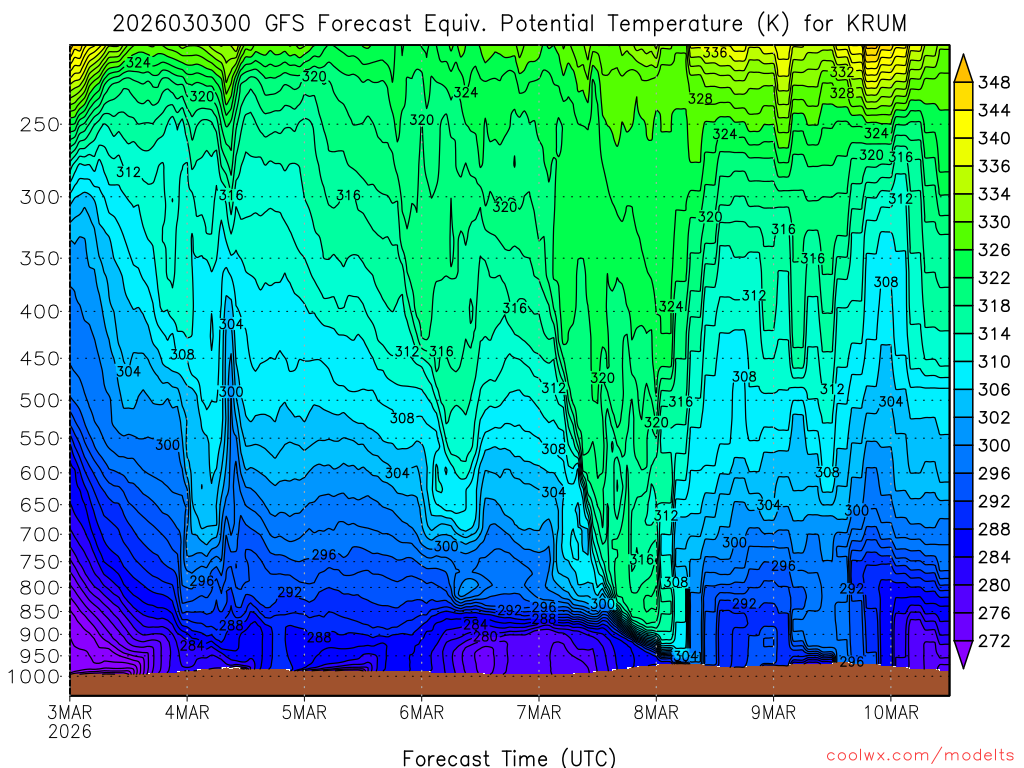Image resolution: width=1024 pixels, height=768 pixels.
Task: Click the 334 value on the color legend
Action: pyautogui.click(x=994, y=194)
